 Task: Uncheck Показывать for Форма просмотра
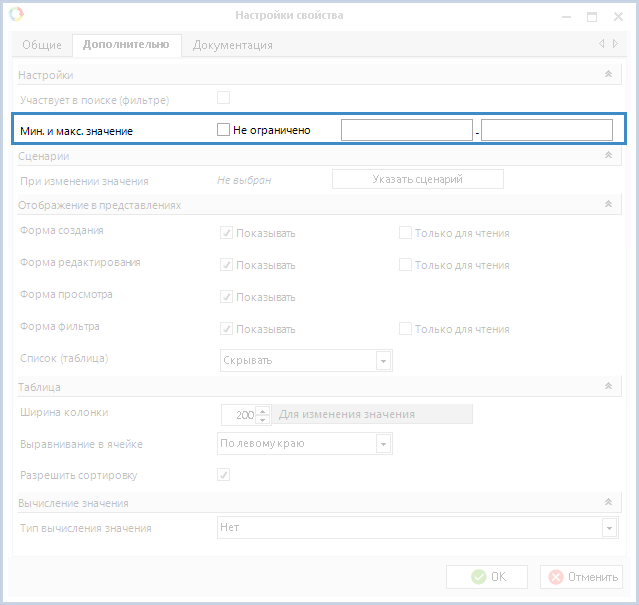click(x=226, y=297)
